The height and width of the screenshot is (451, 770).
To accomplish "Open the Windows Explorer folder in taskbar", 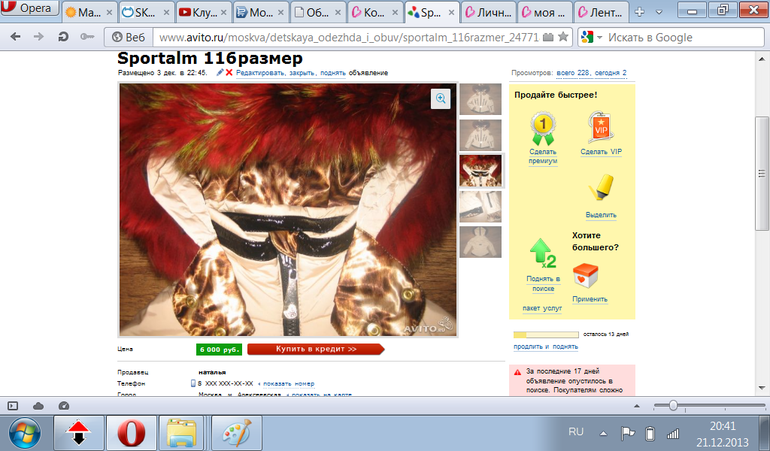I will point(181,433).
